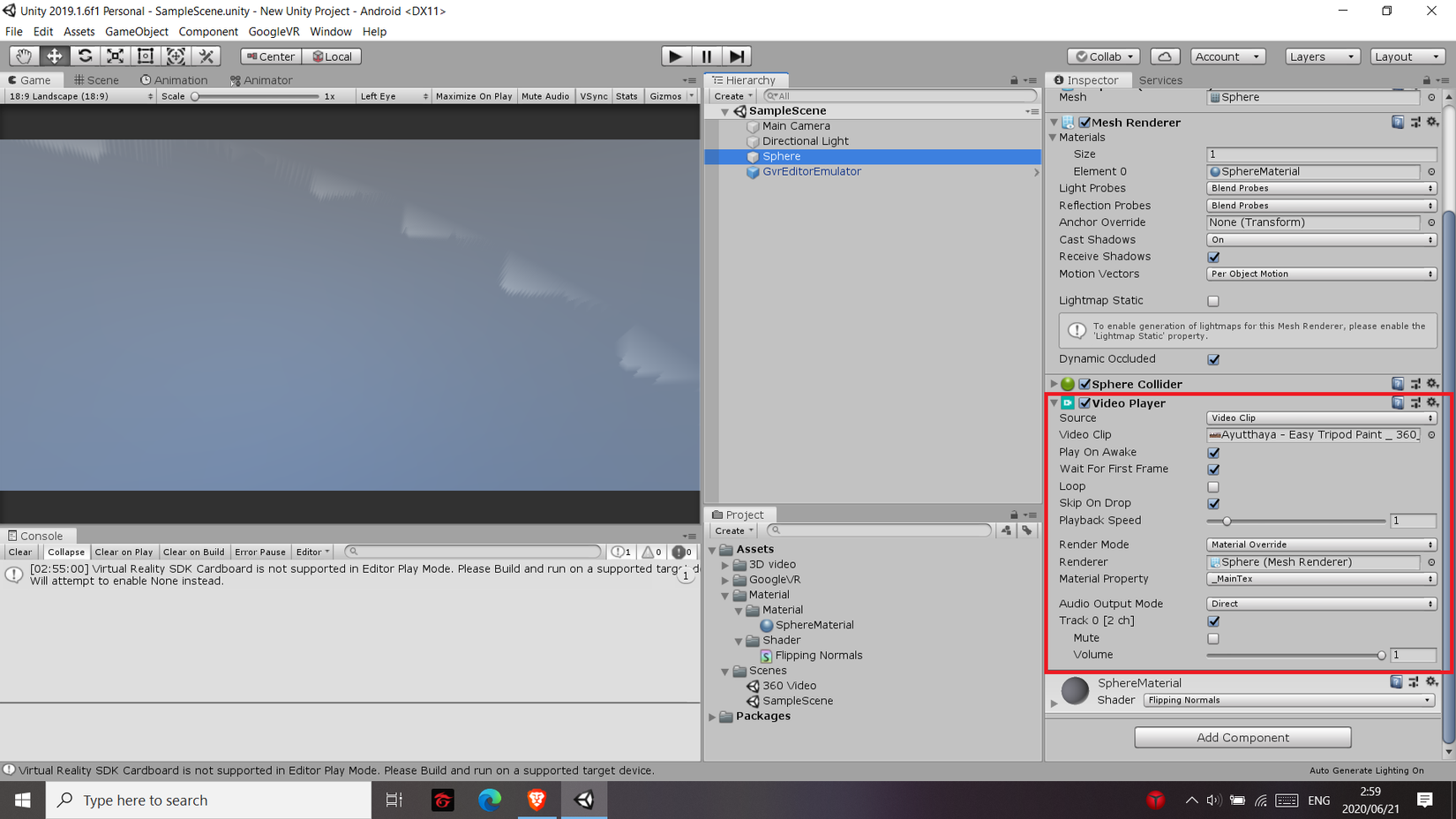
Task: Toggle Center pivot mode button
Action: tap(271, 56)
